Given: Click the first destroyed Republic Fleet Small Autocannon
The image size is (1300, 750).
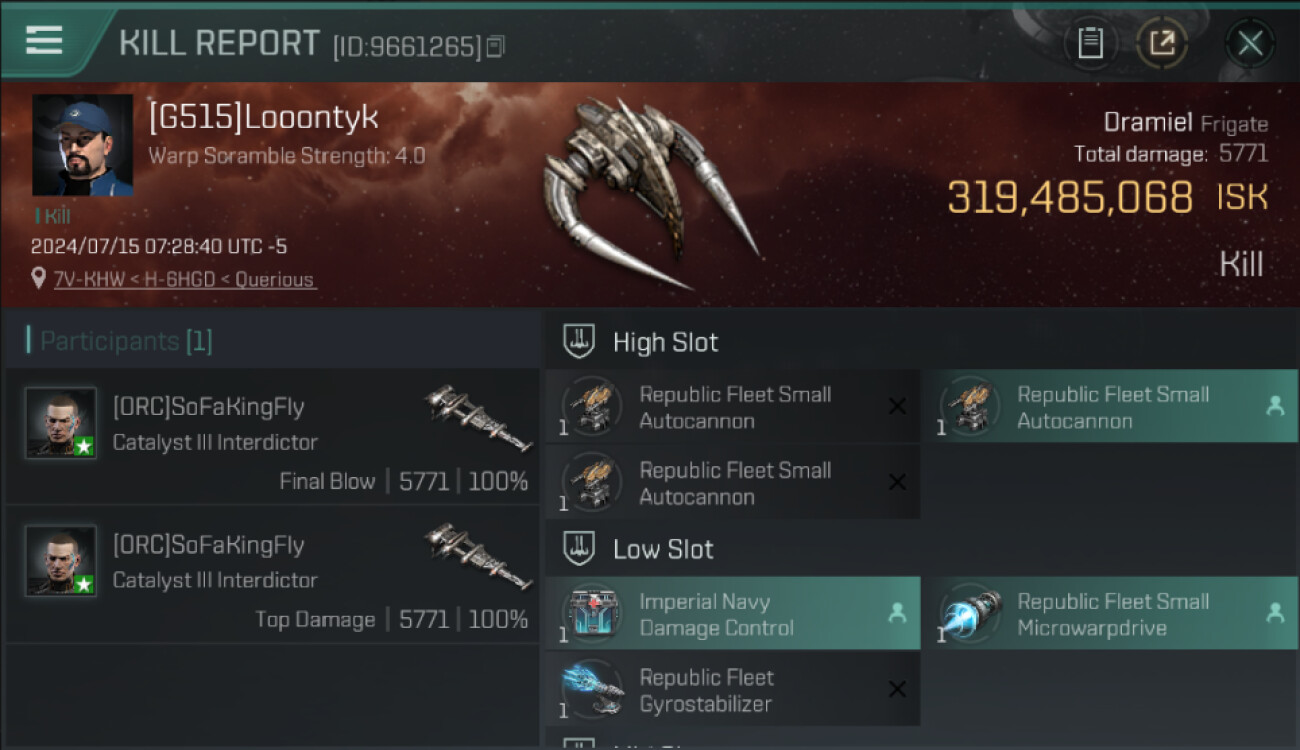Looking at the screenshot, I should (733, 407).
